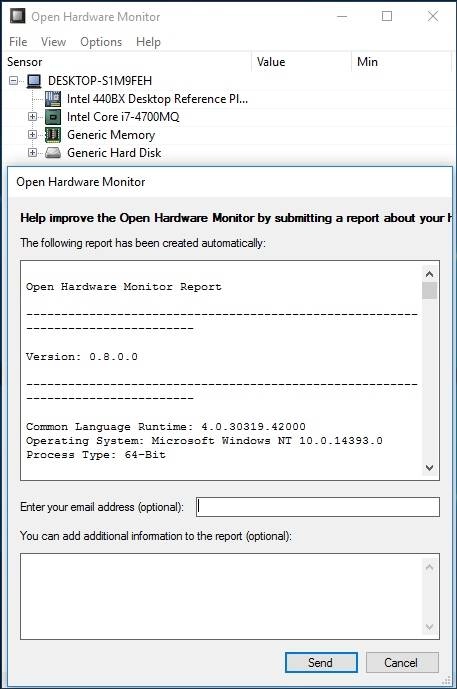Click 'Open Hardware Monitor Report' heading text
Screen dimensions: 457x689
click(123, 287)
